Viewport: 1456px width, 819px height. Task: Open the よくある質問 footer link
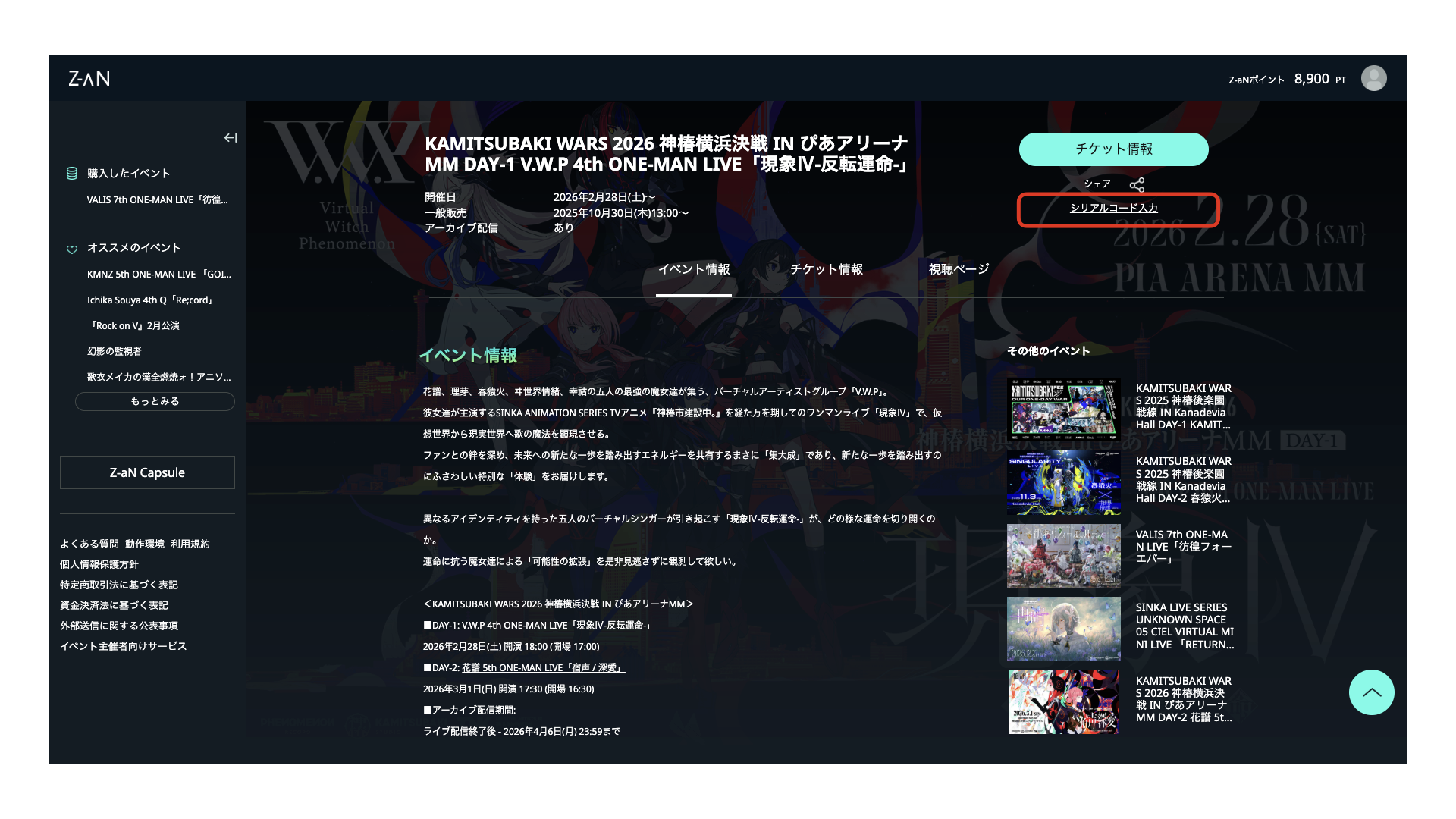89,544
